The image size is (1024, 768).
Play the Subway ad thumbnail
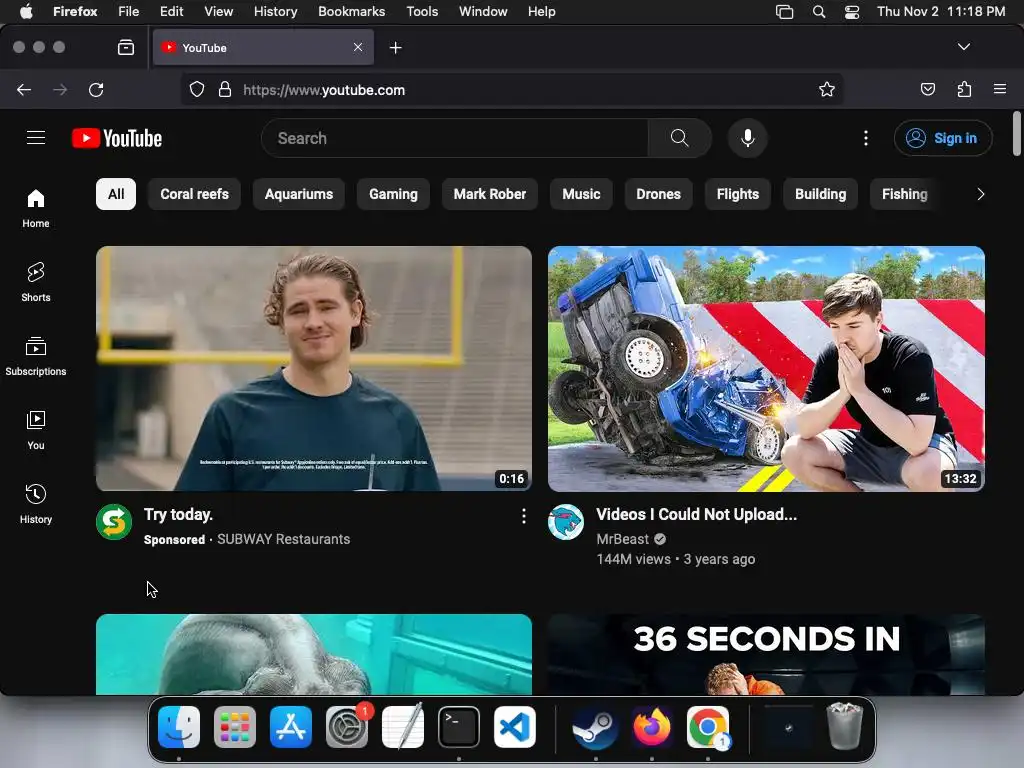point(313,368)
